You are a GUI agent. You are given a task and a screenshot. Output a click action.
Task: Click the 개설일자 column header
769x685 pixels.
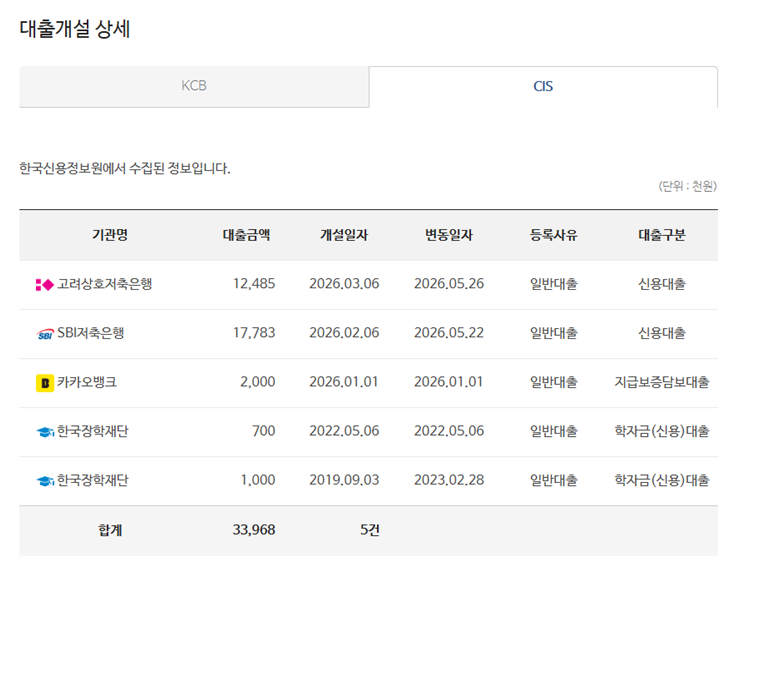click(x=344, y=235)
